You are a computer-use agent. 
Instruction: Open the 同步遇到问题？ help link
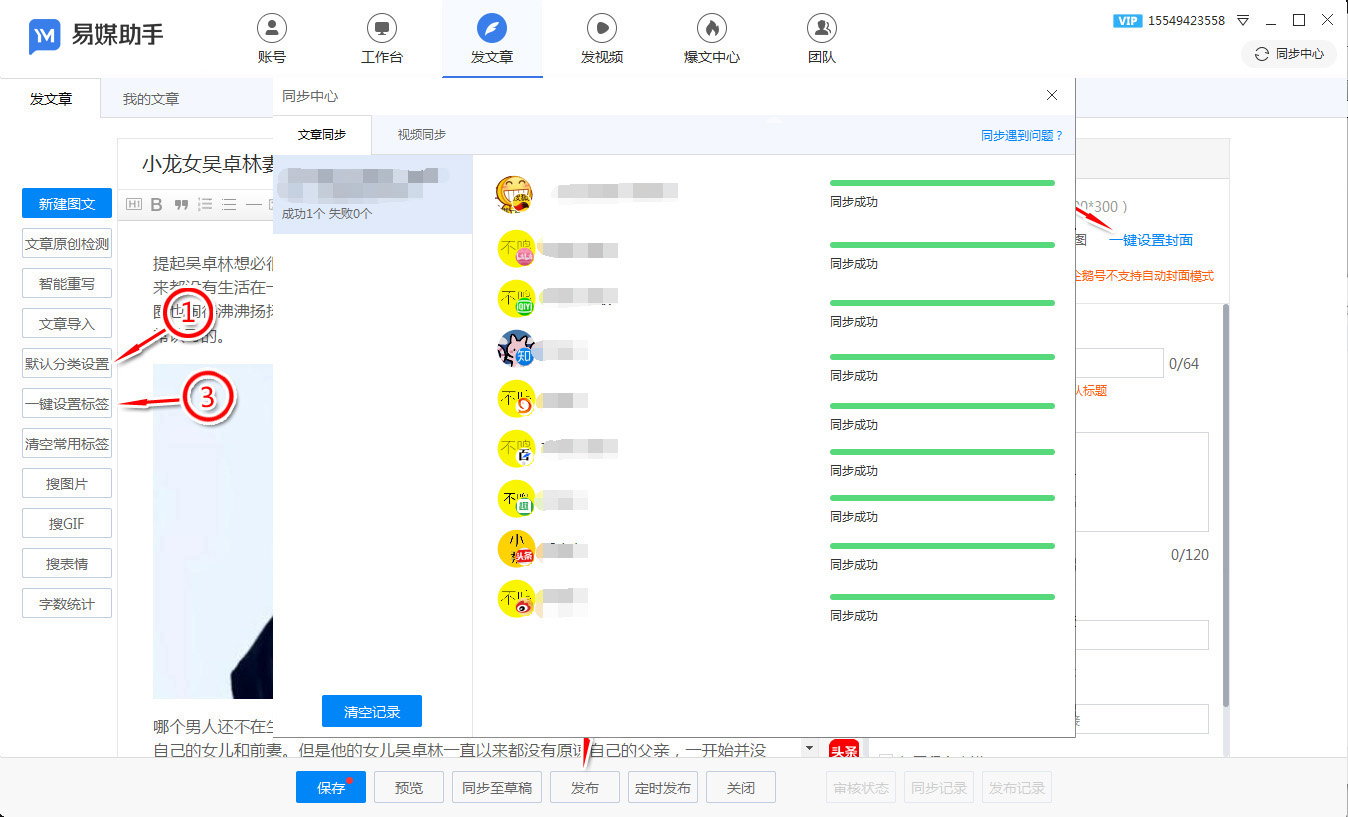(x=1022, y=135)
